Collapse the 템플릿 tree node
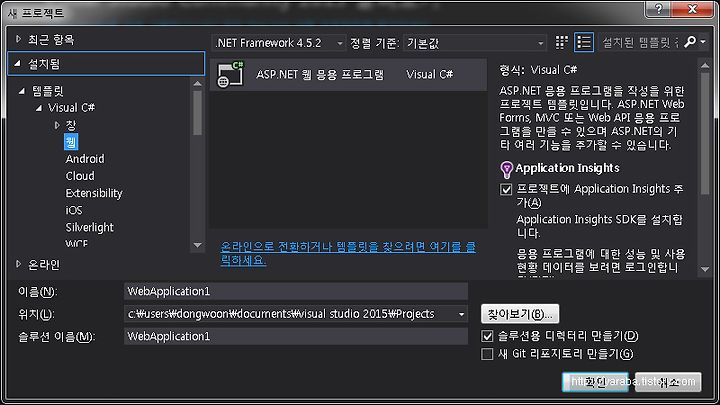This screenshot has width=720, height=405. pyautogui.click(x=22, y=91)
